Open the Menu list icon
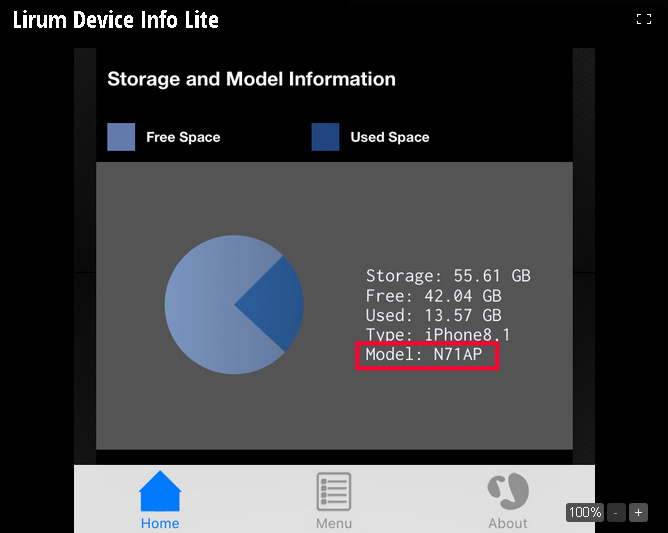This screenshot has width=668, height=533. click(x=334, y=492)
